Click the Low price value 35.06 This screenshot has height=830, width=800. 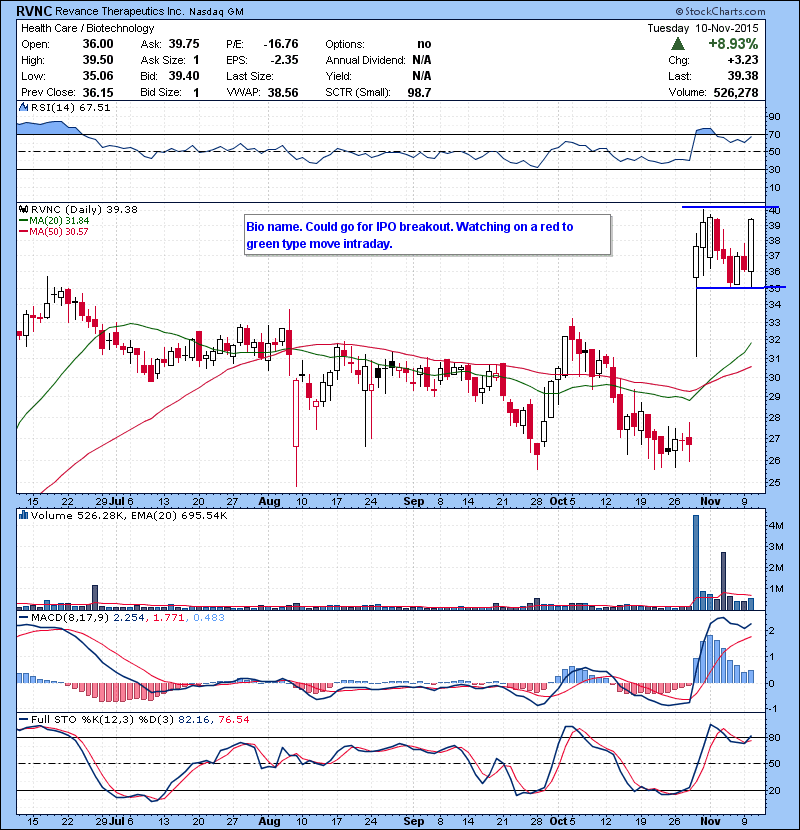tap(98, 76)
